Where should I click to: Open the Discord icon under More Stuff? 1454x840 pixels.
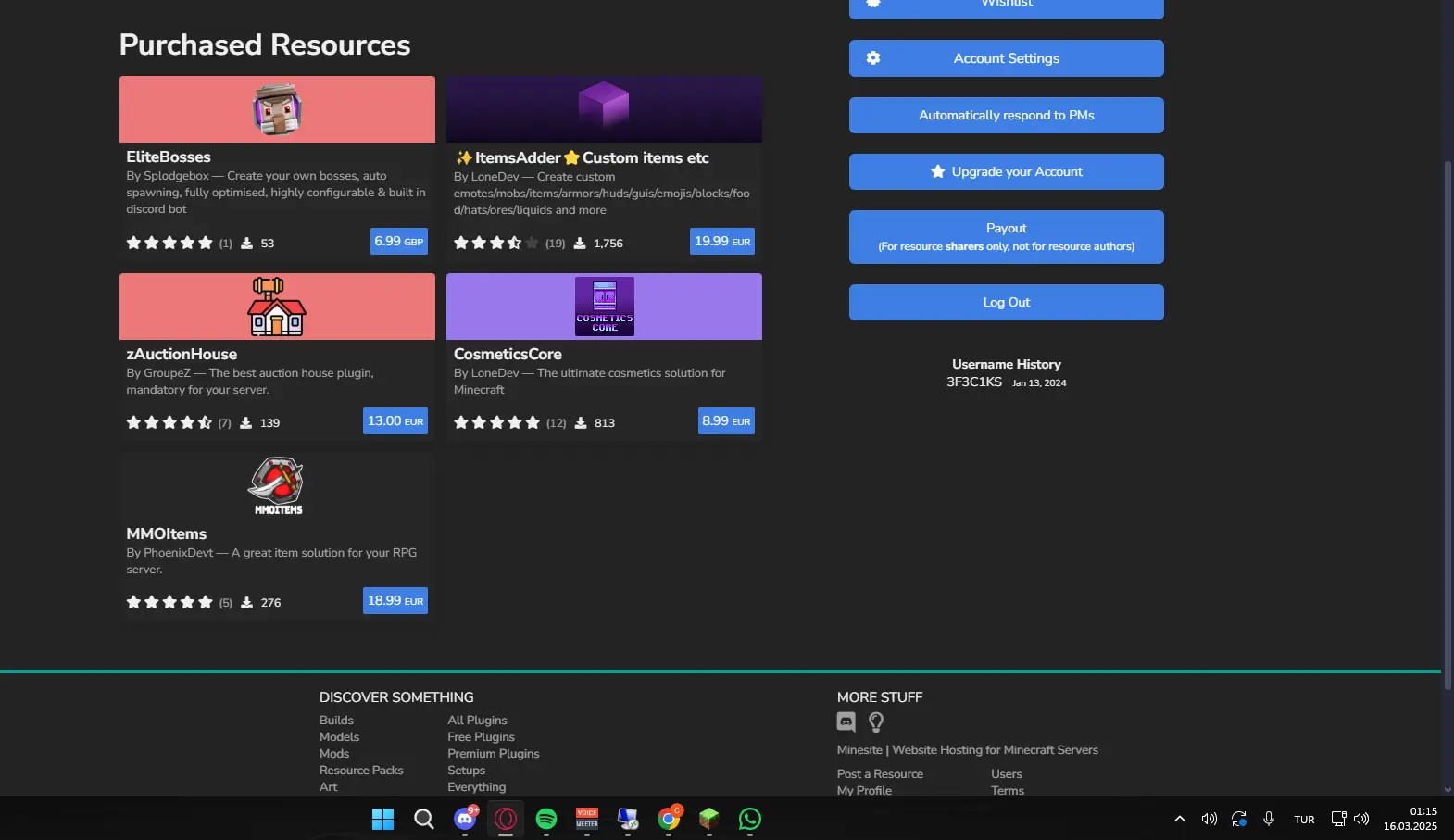point(846,721)
